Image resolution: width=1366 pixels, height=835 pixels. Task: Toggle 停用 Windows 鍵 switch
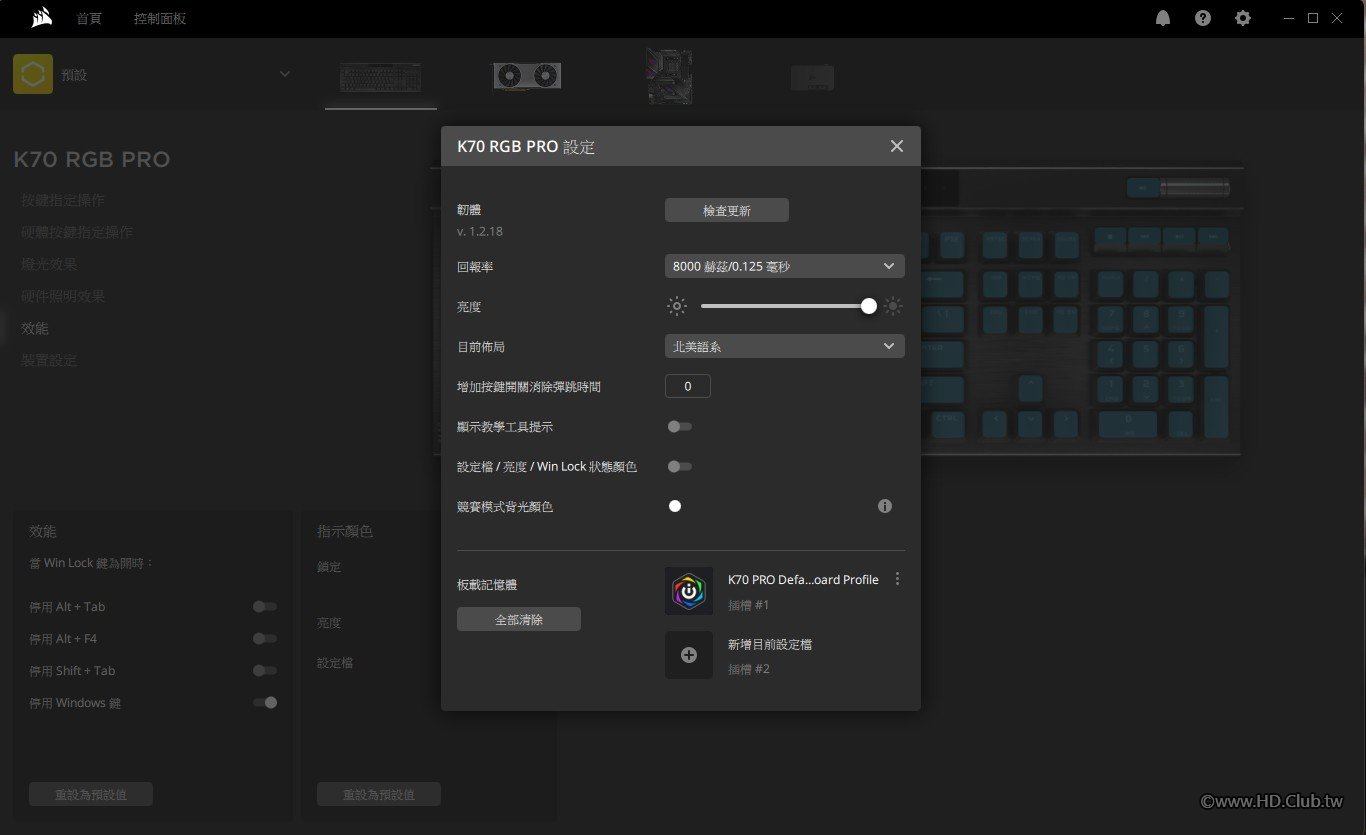pyautogui.click(x=265, y=702)
